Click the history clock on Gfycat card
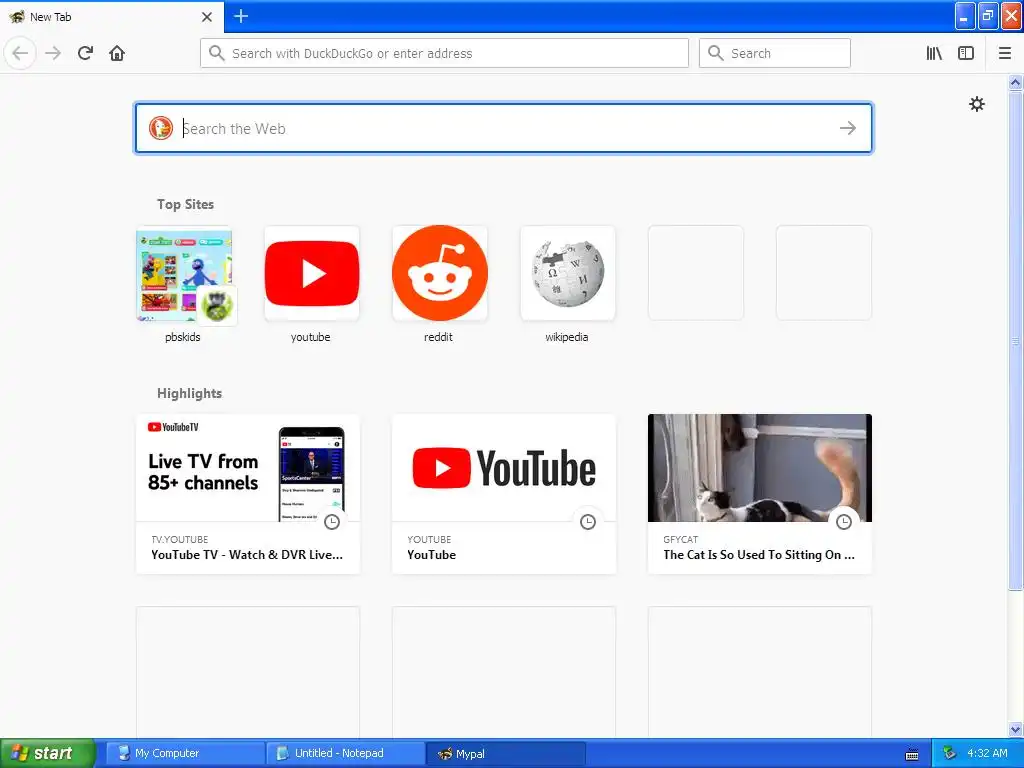The height and width of the screenshot is (768, 1024). 844,522
